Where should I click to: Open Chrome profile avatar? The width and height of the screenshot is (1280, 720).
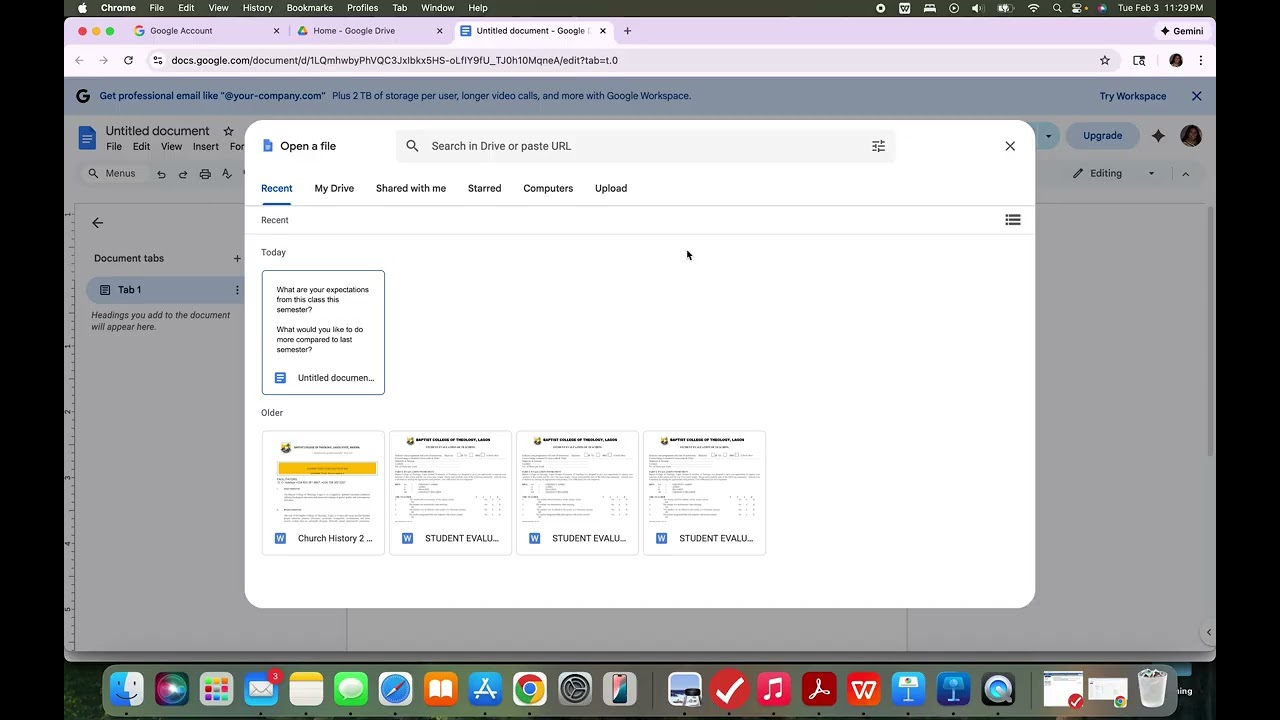coord(1176,60)
